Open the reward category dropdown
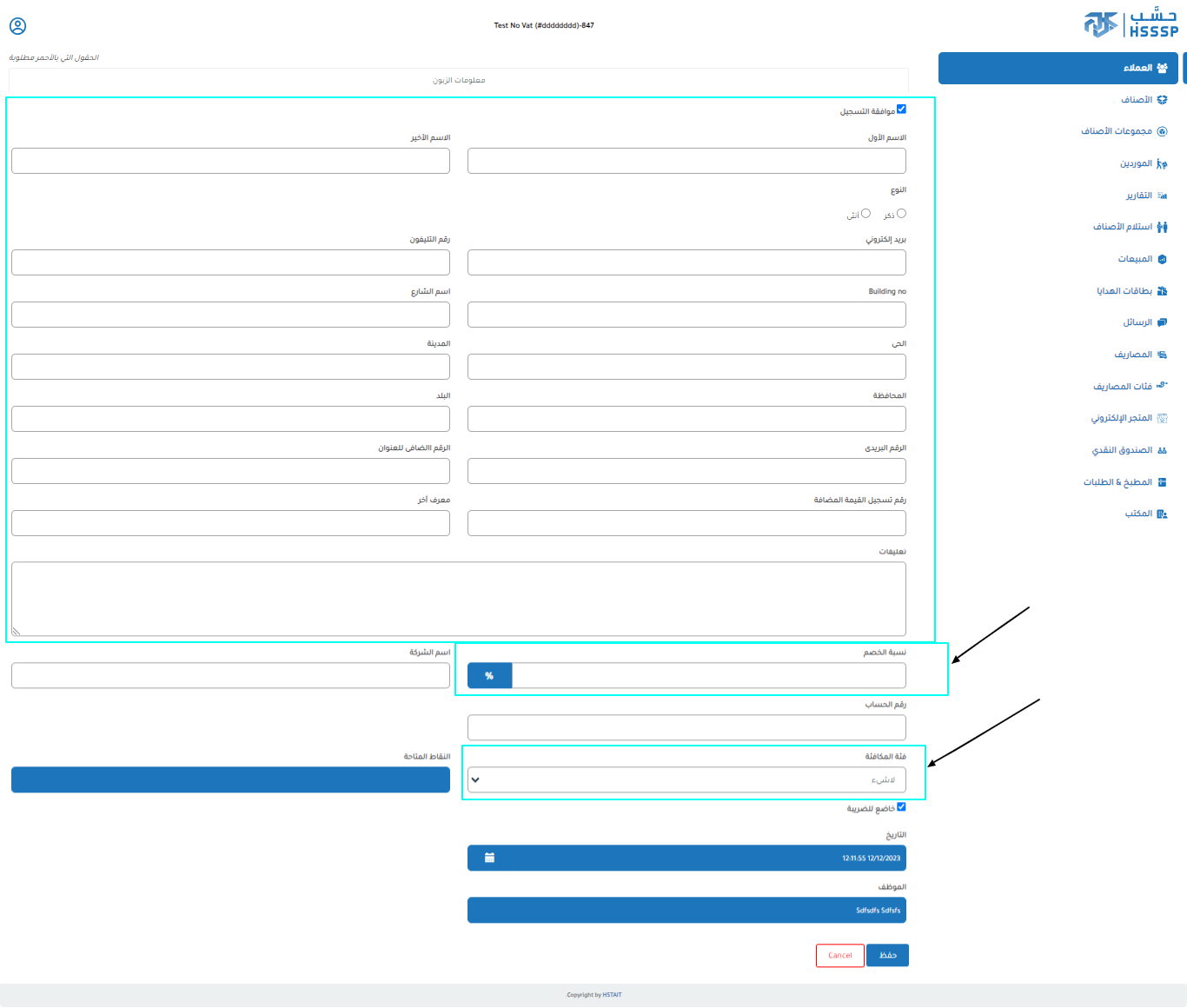The height and width of the screenshot is (1008, 1187). coord(686,779)
